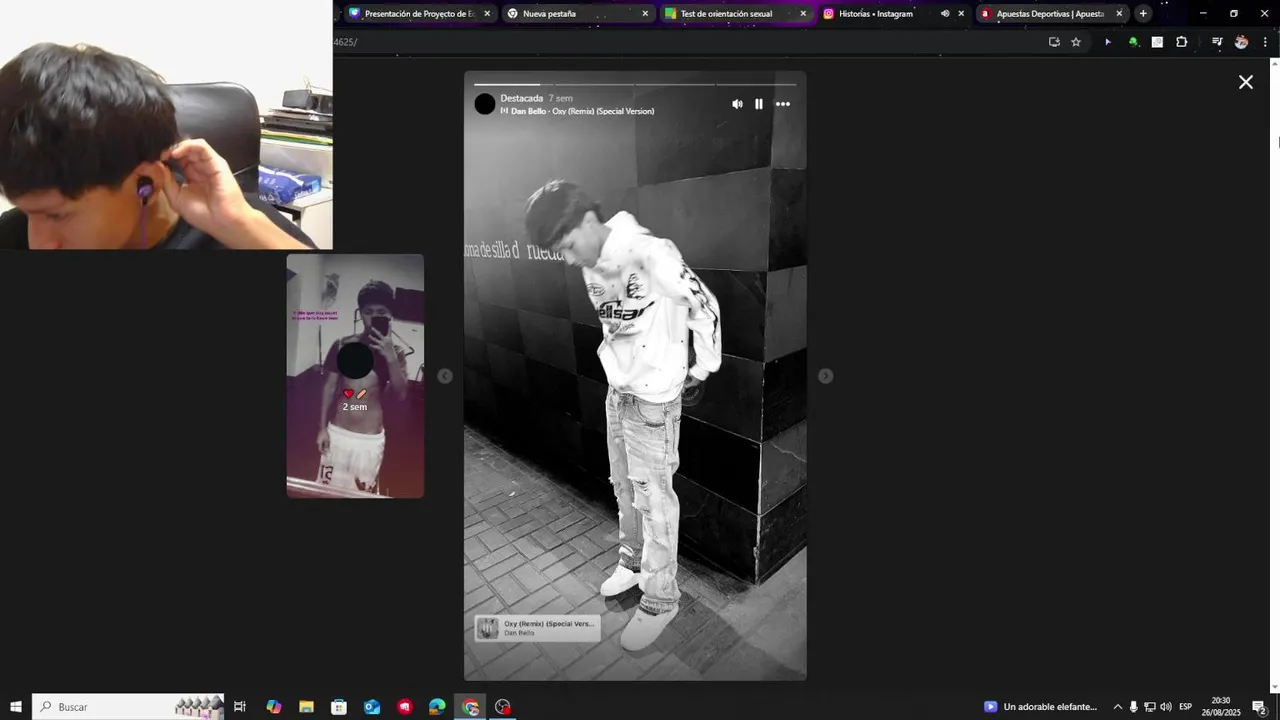Open the Destacada highlight name
This screenshot has height=720, width=1280.
(522, 98)
